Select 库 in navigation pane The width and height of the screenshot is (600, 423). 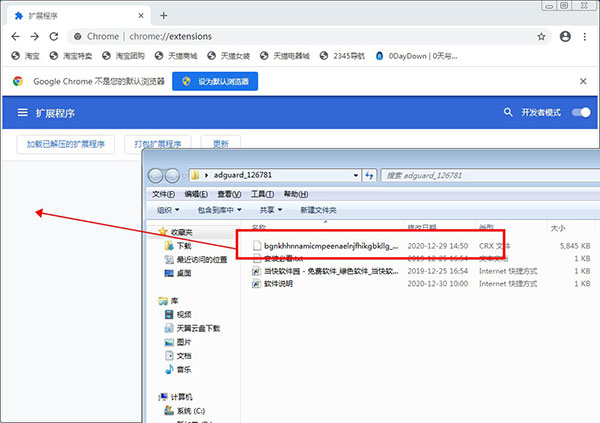pyautogui.click(x=169, y=301)
